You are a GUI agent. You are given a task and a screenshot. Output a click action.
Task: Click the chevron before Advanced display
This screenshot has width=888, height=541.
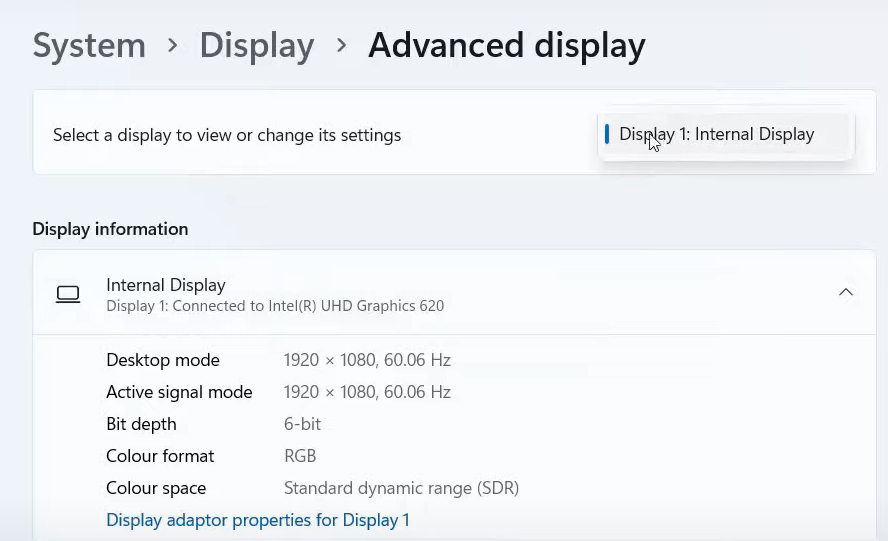click(341, 45)
